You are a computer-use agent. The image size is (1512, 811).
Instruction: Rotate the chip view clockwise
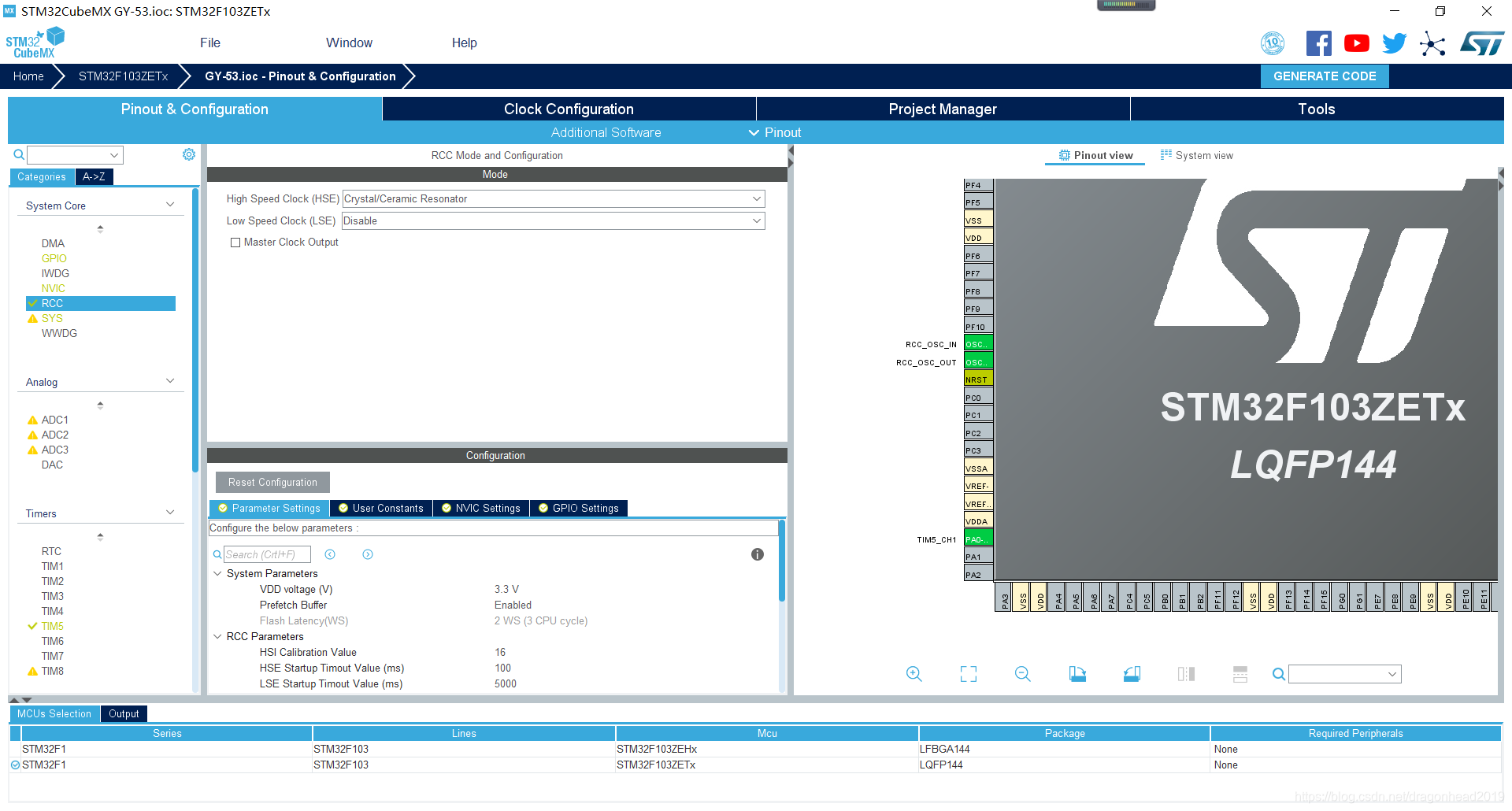point(1077,674)
